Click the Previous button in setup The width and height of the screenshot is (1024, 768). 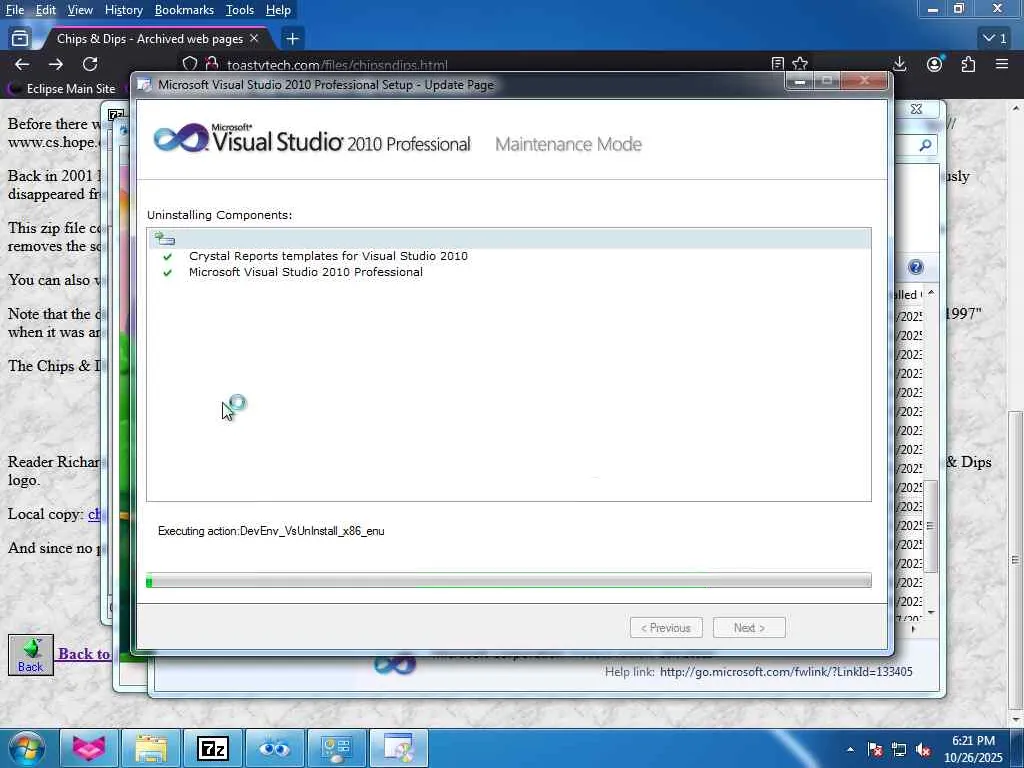coord(666,628)
